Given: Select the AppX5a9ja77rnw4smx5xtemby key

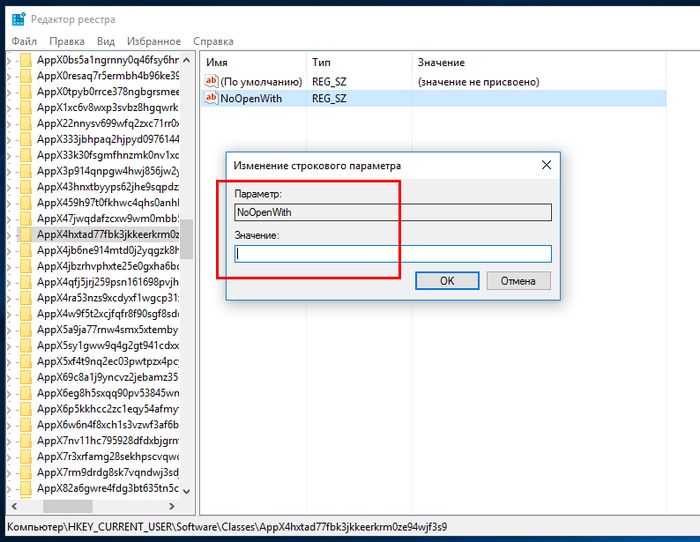Looking at the screenshot, I should click(x=108, y=329).
